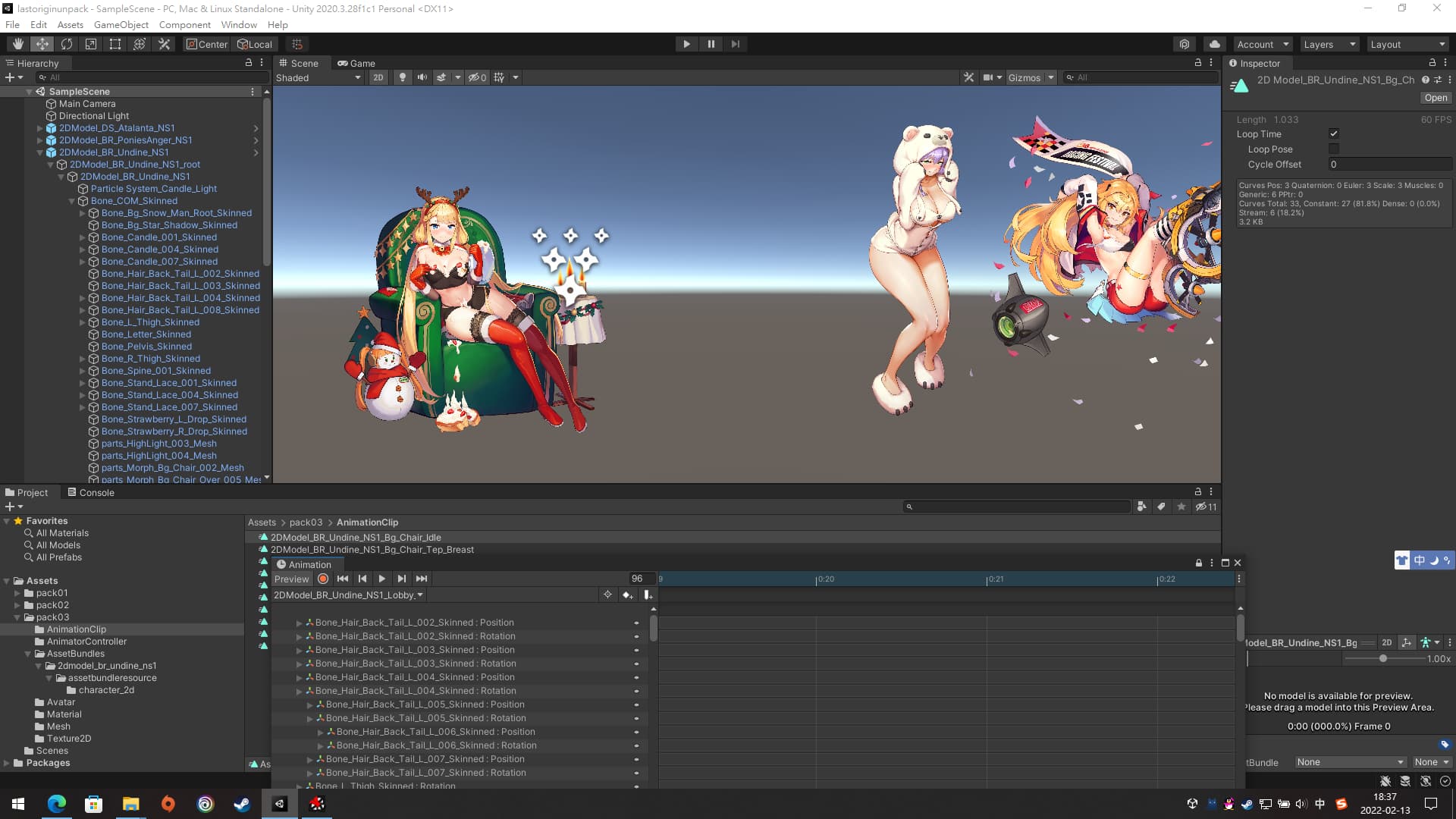Toggle Local handle rotation button

(255, 44)
